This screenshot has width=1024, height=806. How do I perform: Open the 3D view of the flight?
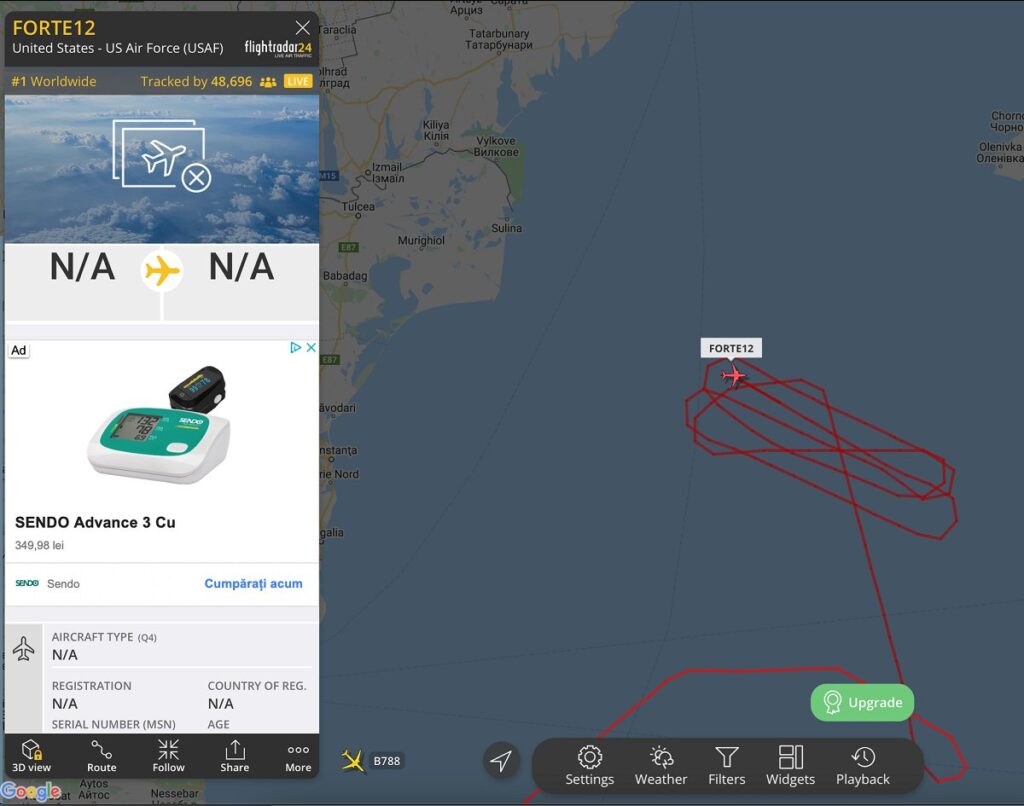(x=31, y=756)
